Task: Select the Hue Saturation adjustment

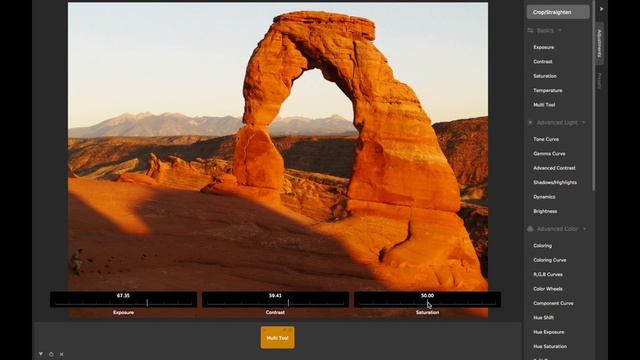Action: coord(550,347)
